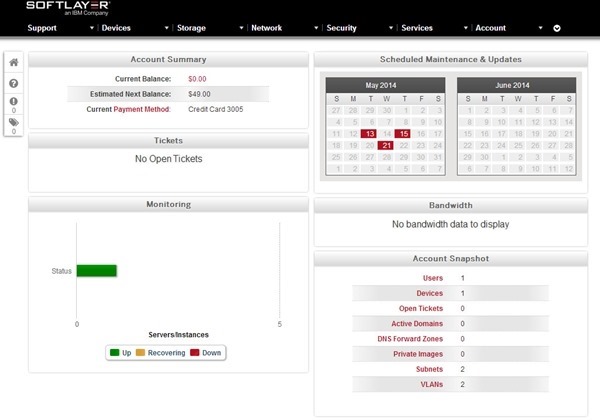Expand the Devices dropdown arrow
Viewport: 600px width, 420px height.
(166, 28)
